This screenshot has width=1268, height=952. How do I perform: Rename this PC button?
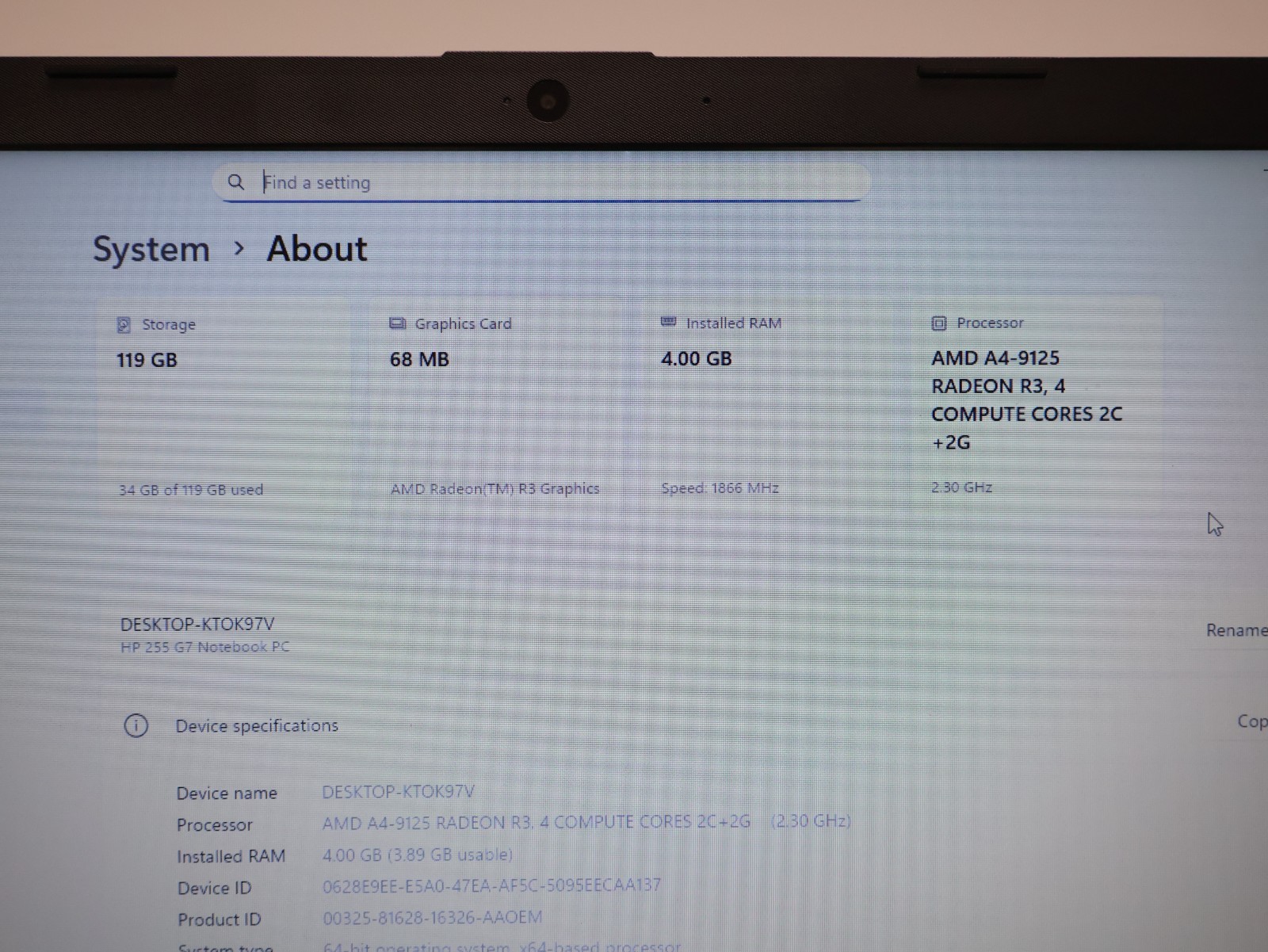tap(1236, 630)
